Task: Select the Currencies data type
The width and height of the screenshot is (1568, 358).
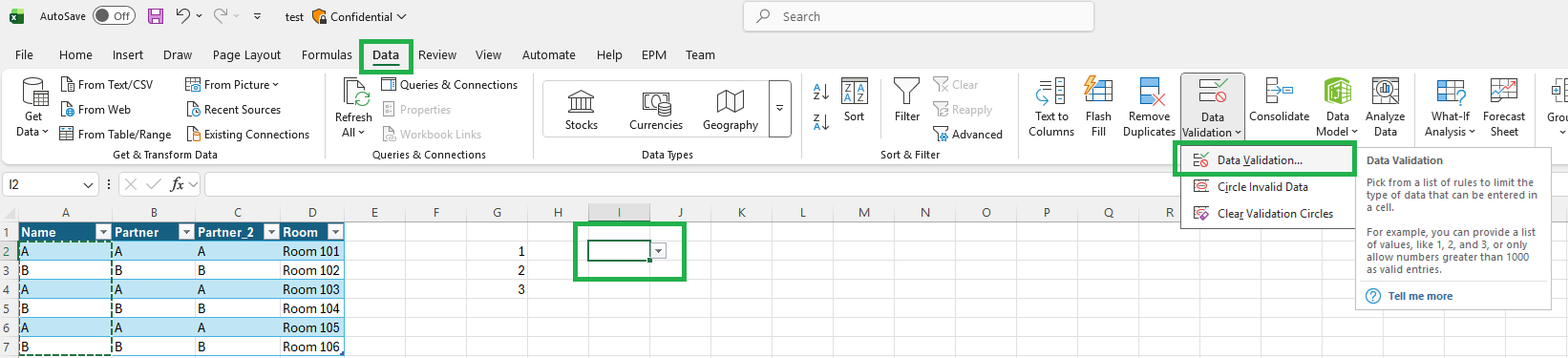Action: tap(656, 110)
